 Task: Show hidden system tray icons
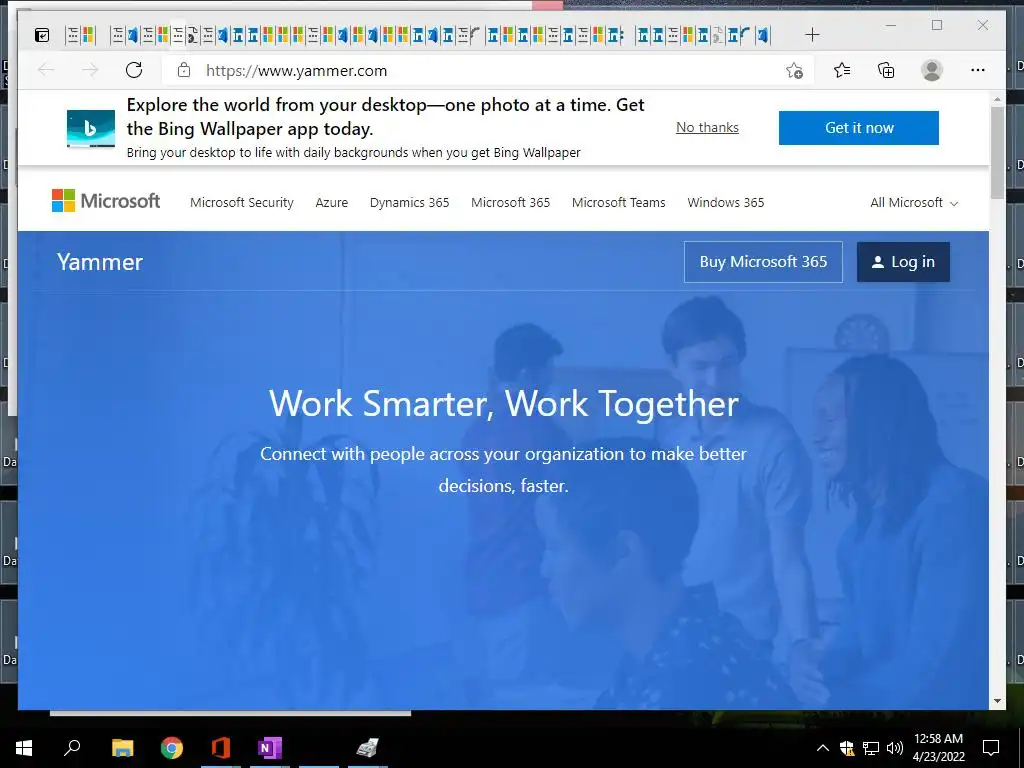tap(823, 748)
